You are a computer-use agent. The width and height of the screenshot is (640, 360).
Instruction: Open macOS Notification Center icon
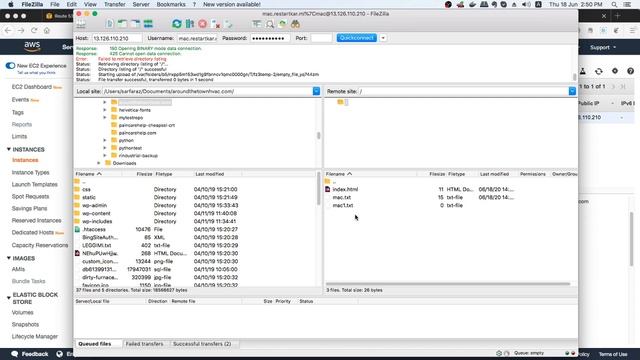pos(627,4)
